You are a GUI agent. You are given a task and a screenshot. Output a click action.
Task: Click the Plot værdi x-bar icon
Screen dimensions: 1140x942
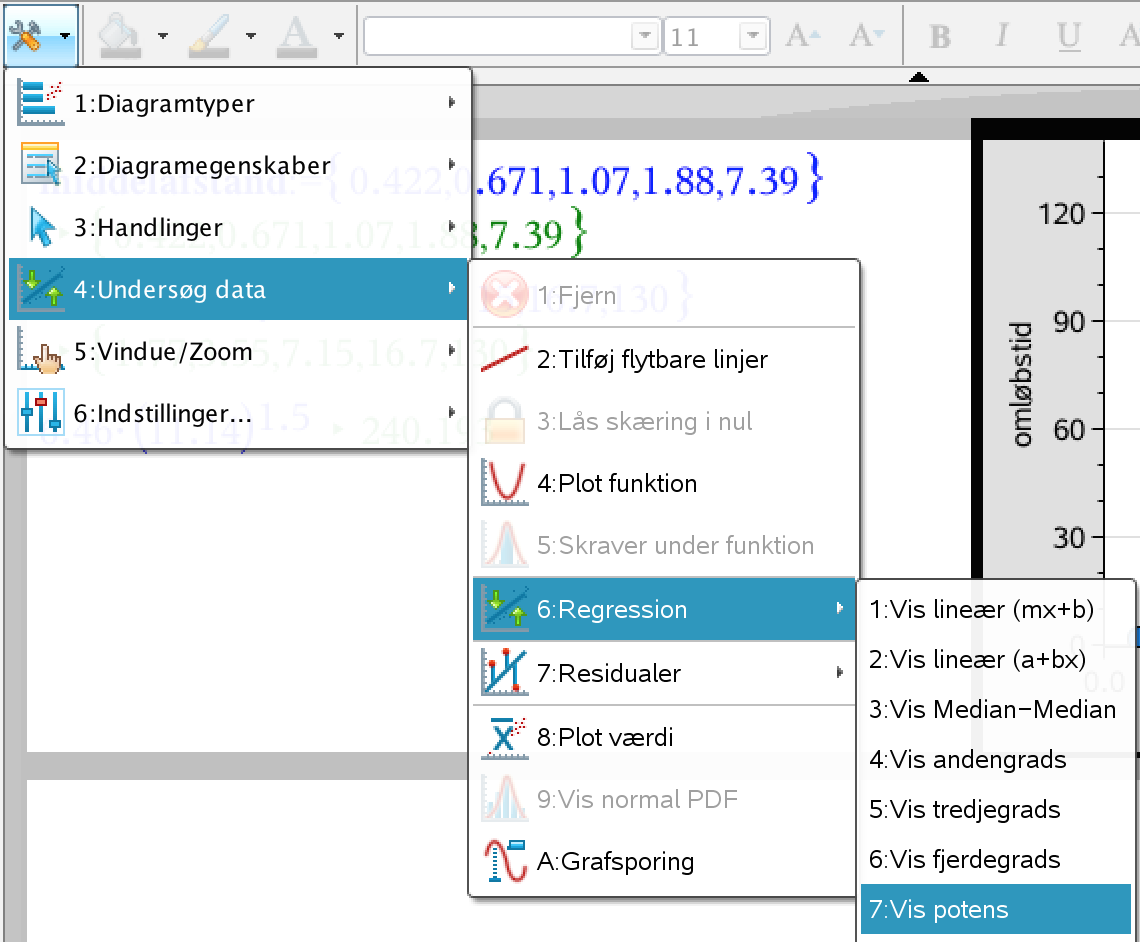coord(505,737)
